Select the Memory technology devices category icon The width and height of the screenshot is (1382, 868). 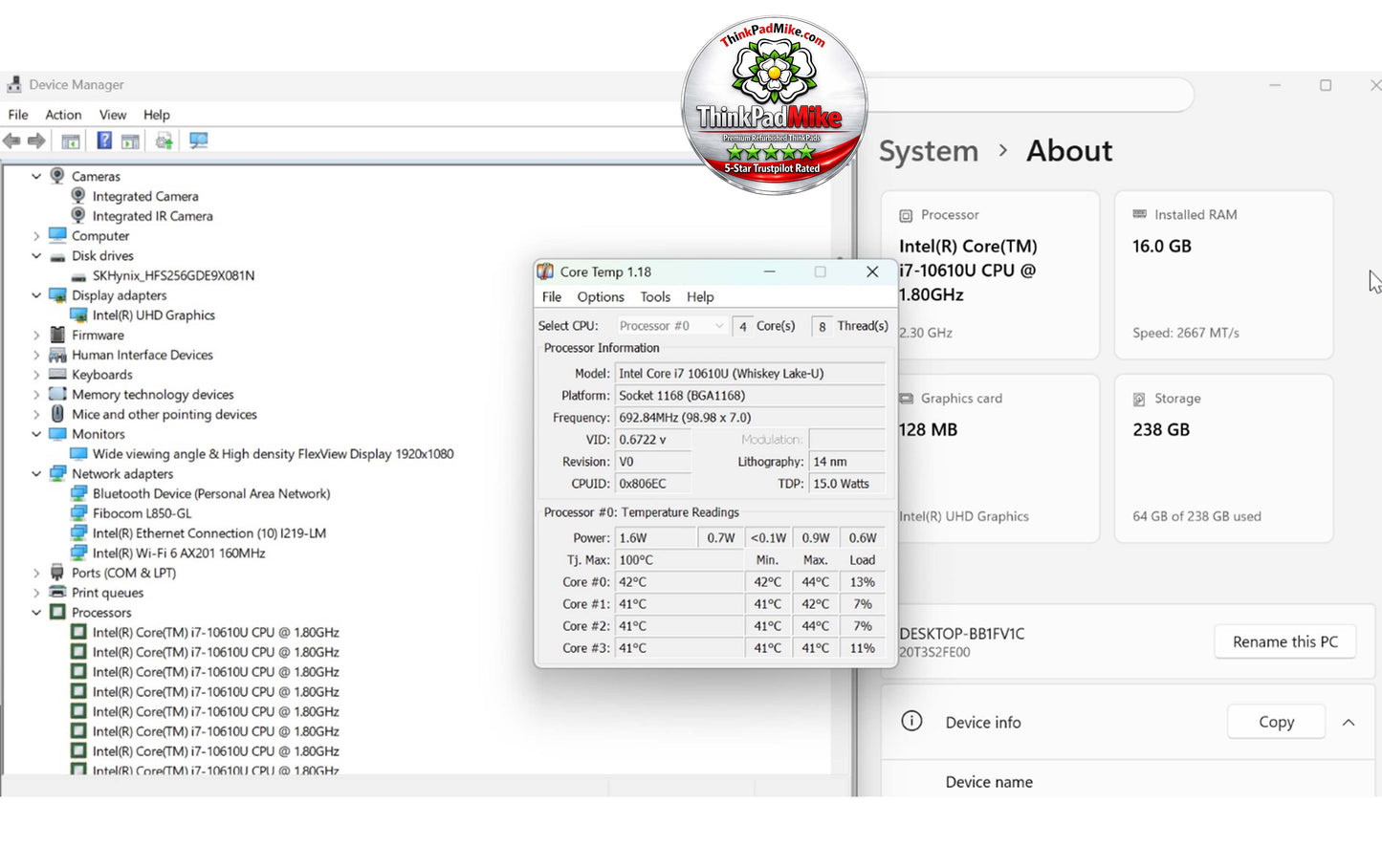(x=57, y=394)
